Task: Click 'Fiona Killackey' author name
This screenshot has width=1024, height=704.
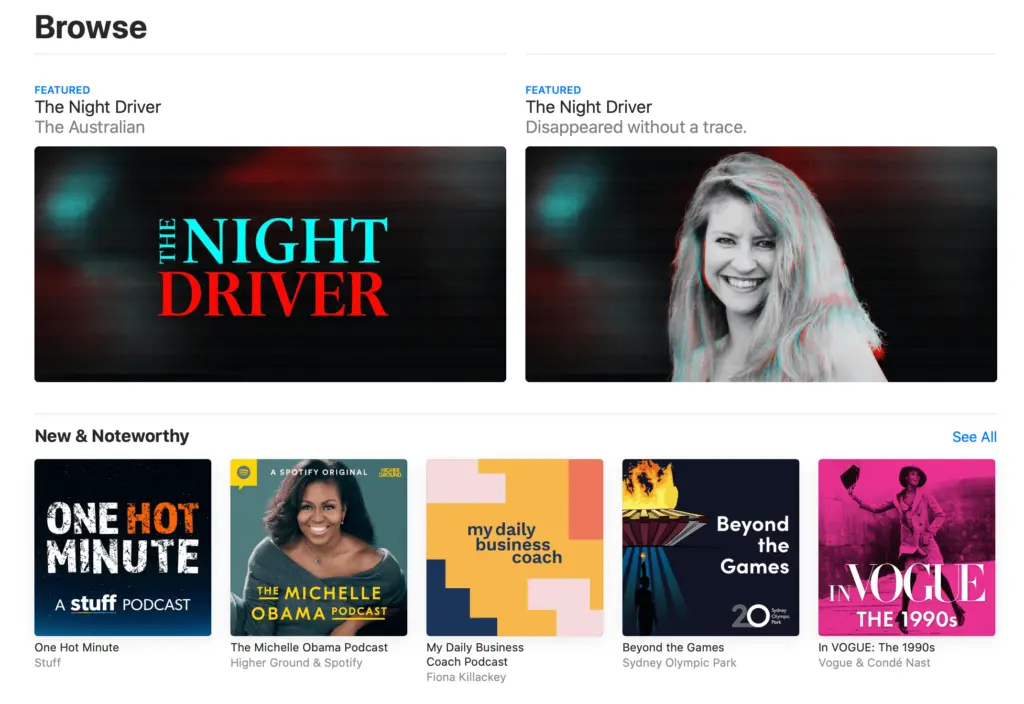Action: (x=466, y=677)
